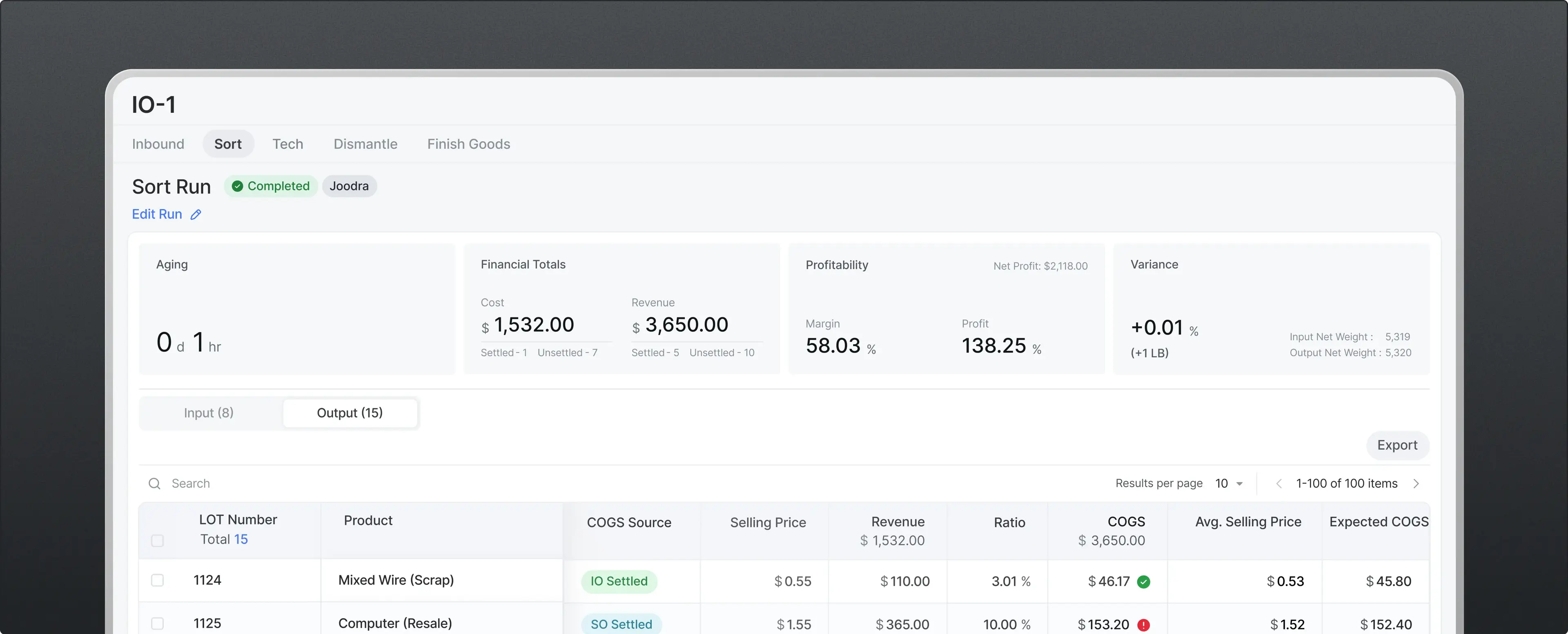
Task: Switch to the Dismantle tab
Action: click(365, 144)
